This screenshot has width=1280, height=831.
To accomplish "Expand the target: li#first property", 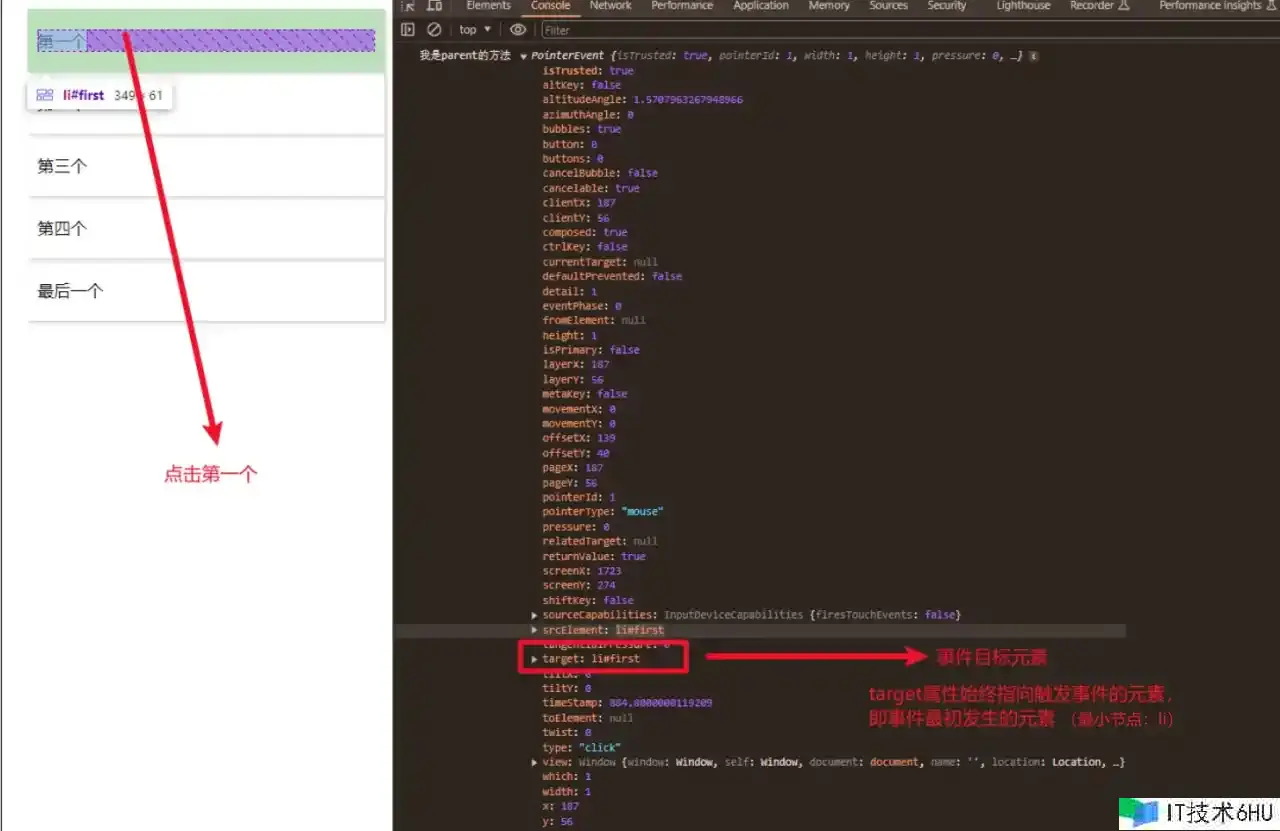I will [x=535, y=659].
